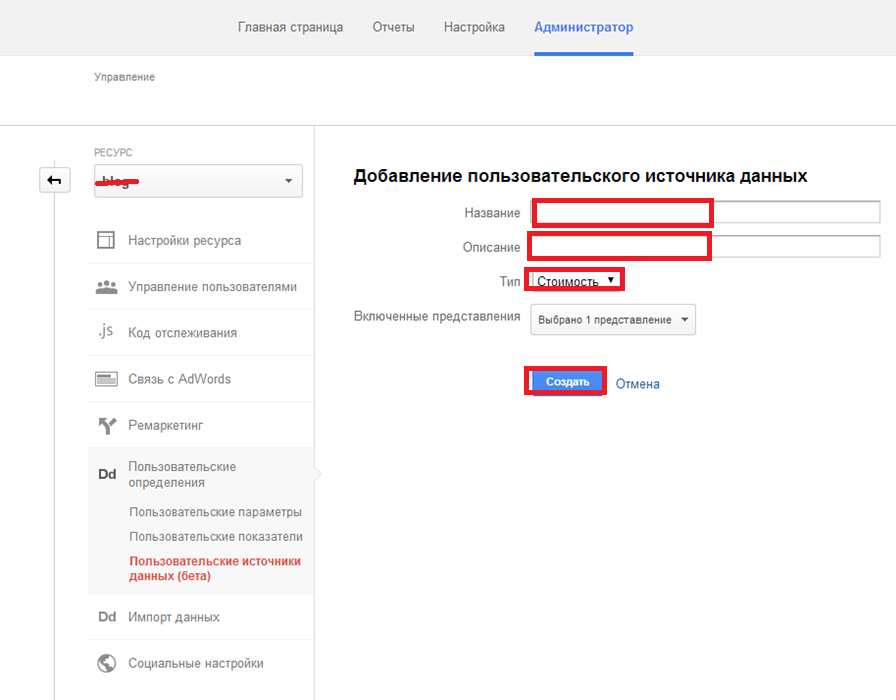
Task: Click the Ремаркетинг fork icon
Action: [x=107, y=425]
